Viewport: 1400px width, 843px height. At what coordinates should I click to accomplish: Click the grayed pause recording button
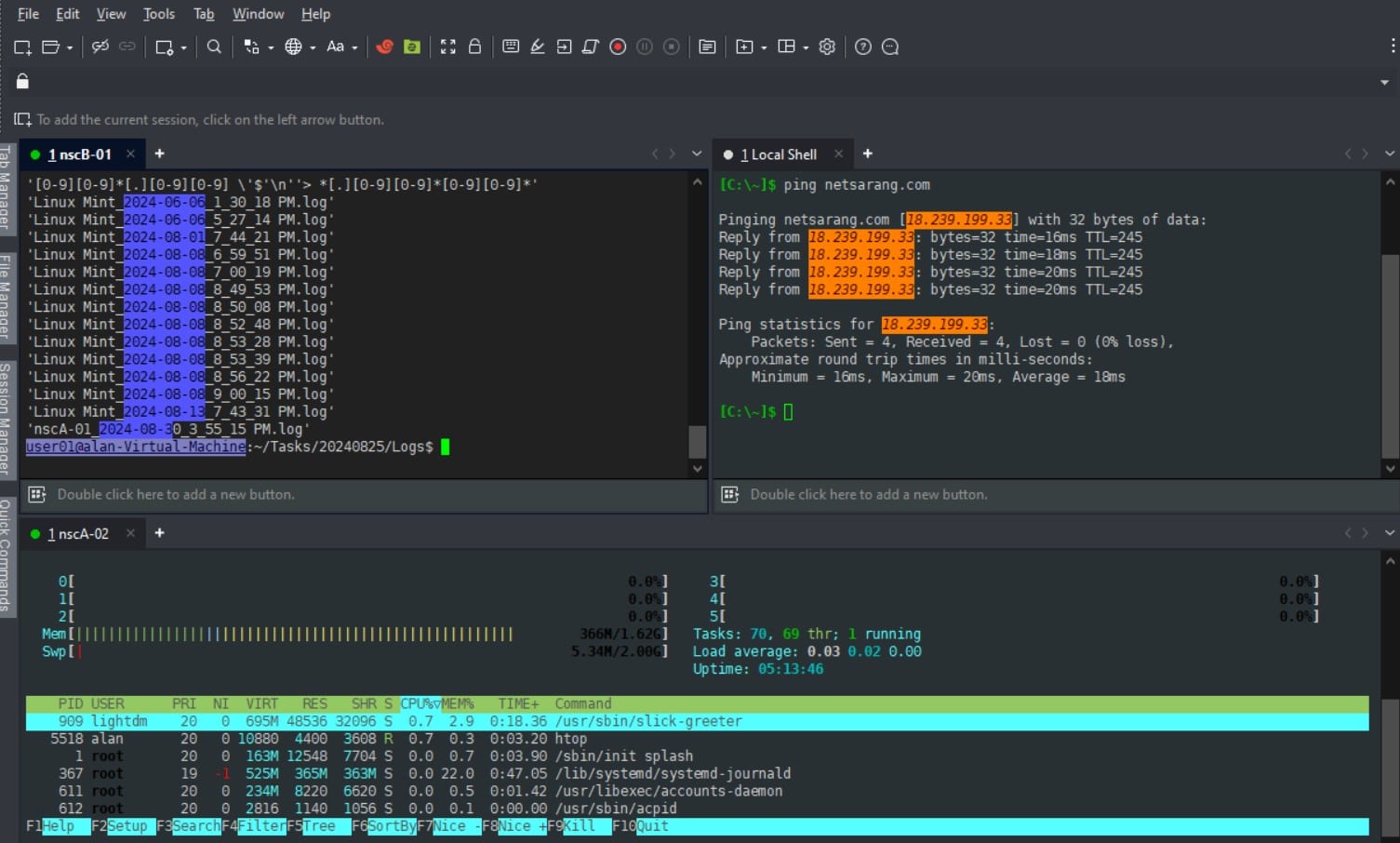pos(645,47)
